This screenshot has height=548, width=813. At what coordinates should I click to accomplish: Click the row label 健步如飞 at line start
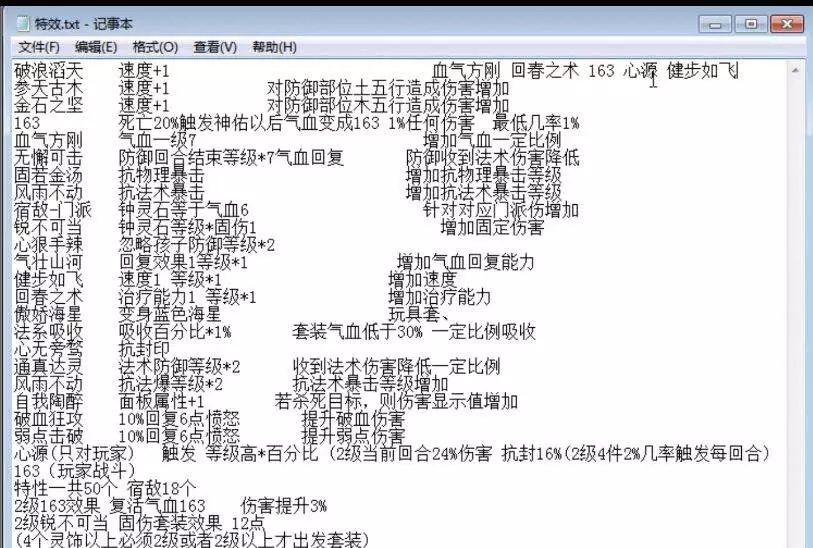pyautogui.click(x=48, y=279)
